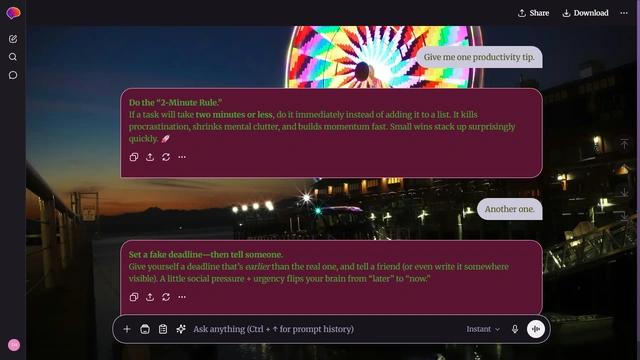The height and width of the screenshot is (360, 640).
Task: Open the chats bubble icon in sidebar
Action: click(13, 75)
